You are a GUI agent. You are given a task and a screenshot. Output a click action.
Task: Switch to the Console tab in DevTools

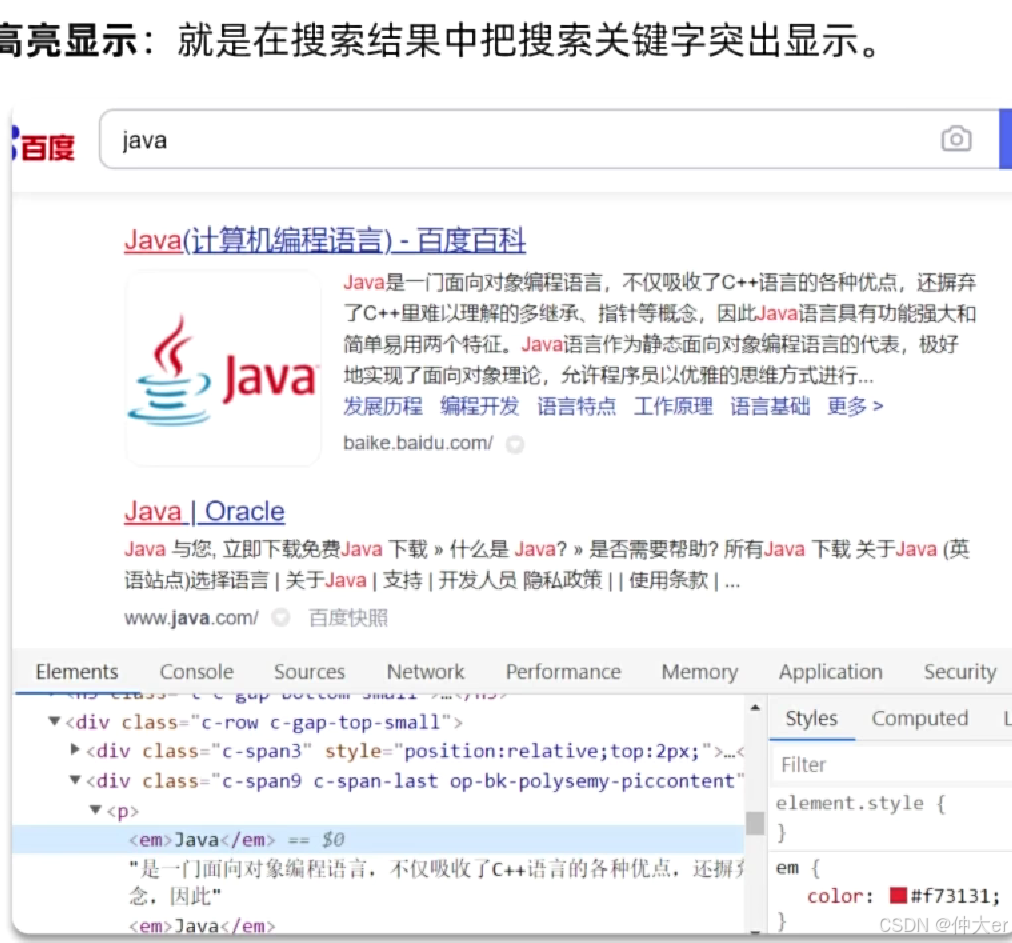pyautogui.click(x=196, y=671)
